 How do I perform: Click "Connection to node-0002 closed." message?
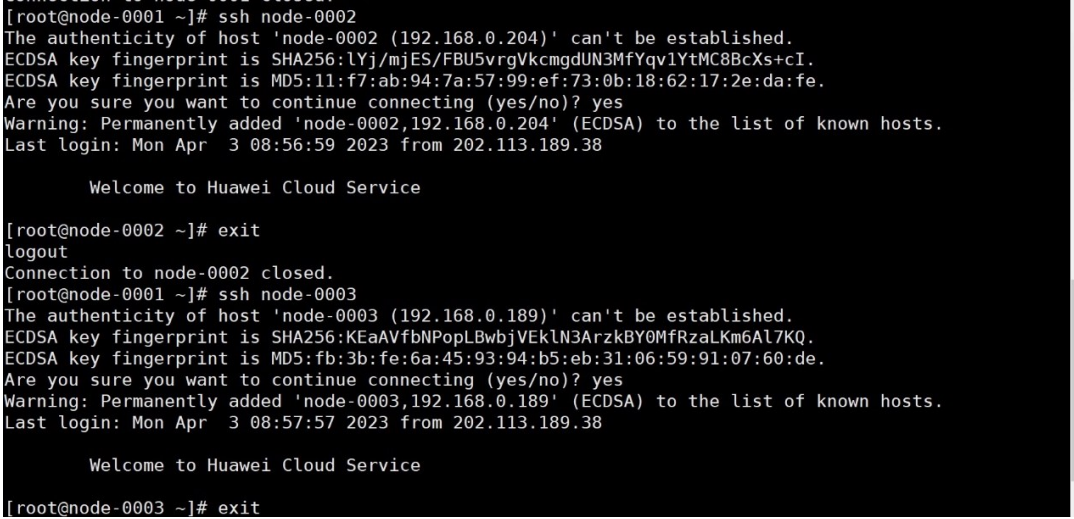[168, 273]
